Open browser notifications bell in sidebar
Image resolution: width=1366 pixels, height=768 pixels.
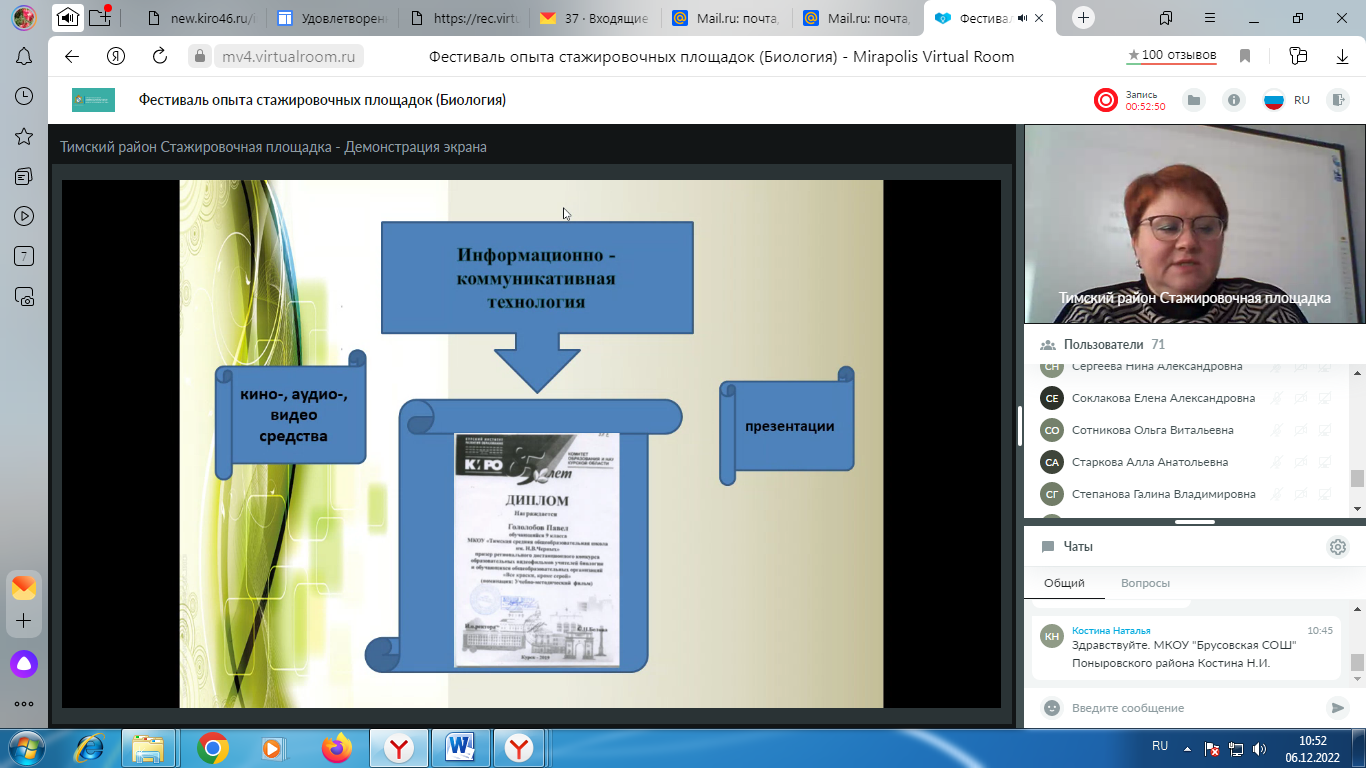(x=24, y=57)
